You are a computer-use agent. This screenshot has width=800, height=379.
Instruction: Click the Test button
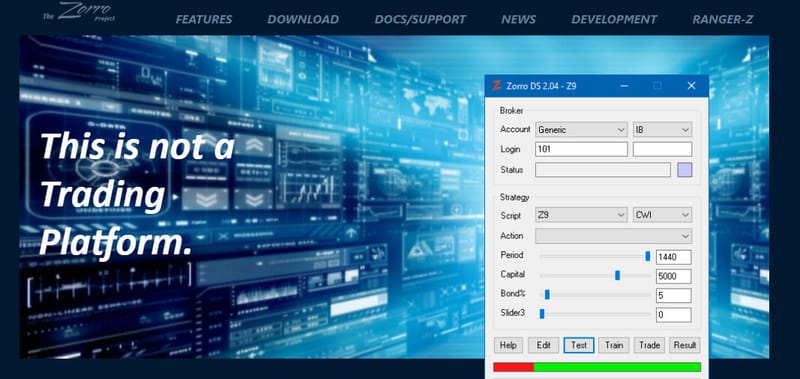[x=579, y=345]
